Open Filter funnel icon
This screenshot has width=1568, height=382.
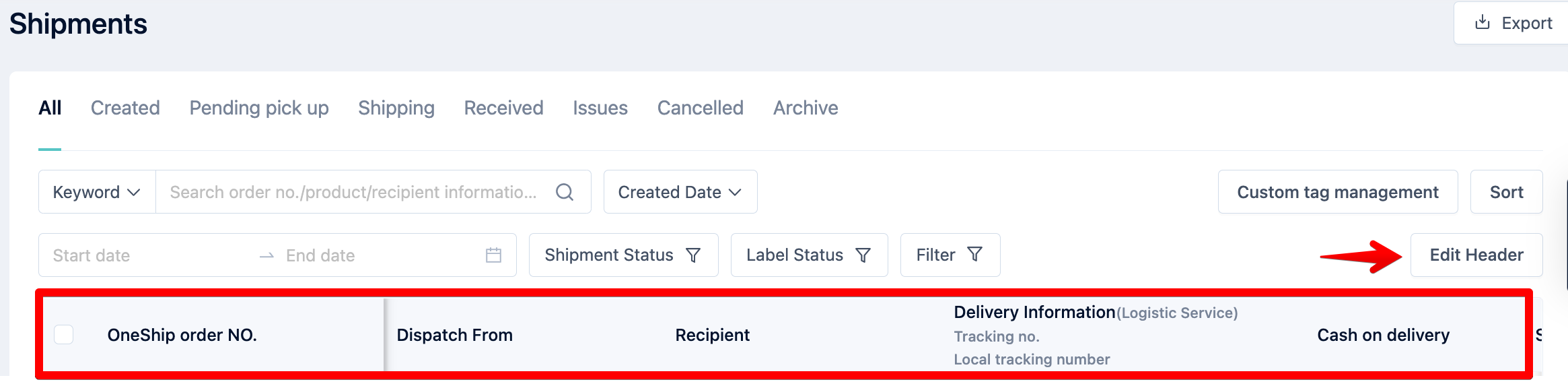(x=974, y=254)
